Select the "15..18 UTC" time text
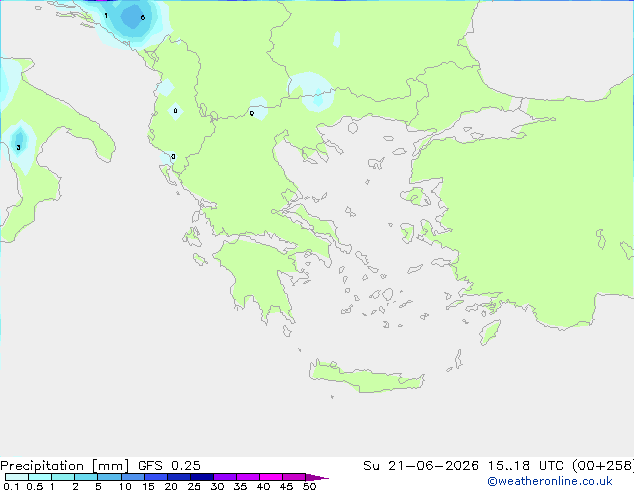The image size is (634, 490). point(525,466)
